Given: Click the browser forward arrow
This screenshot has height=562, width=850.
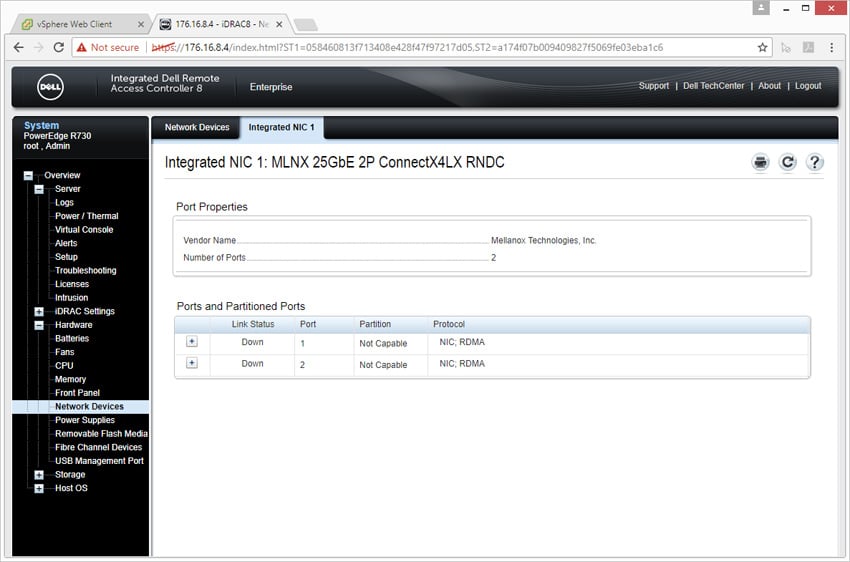Looking at the screenshot, I should [38, 47].
